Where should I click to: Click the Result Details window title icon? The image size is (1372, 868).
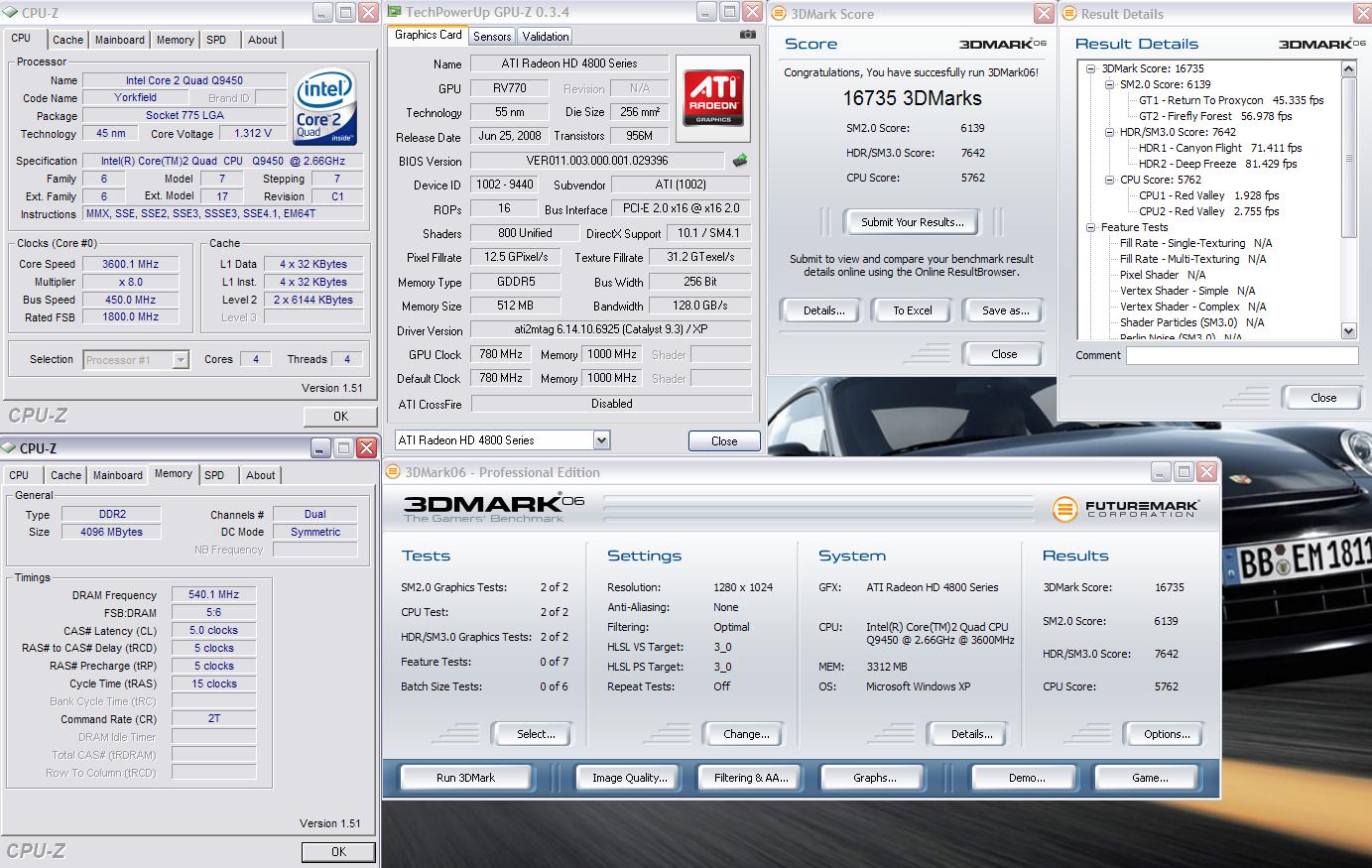[x=1069, y=14]
